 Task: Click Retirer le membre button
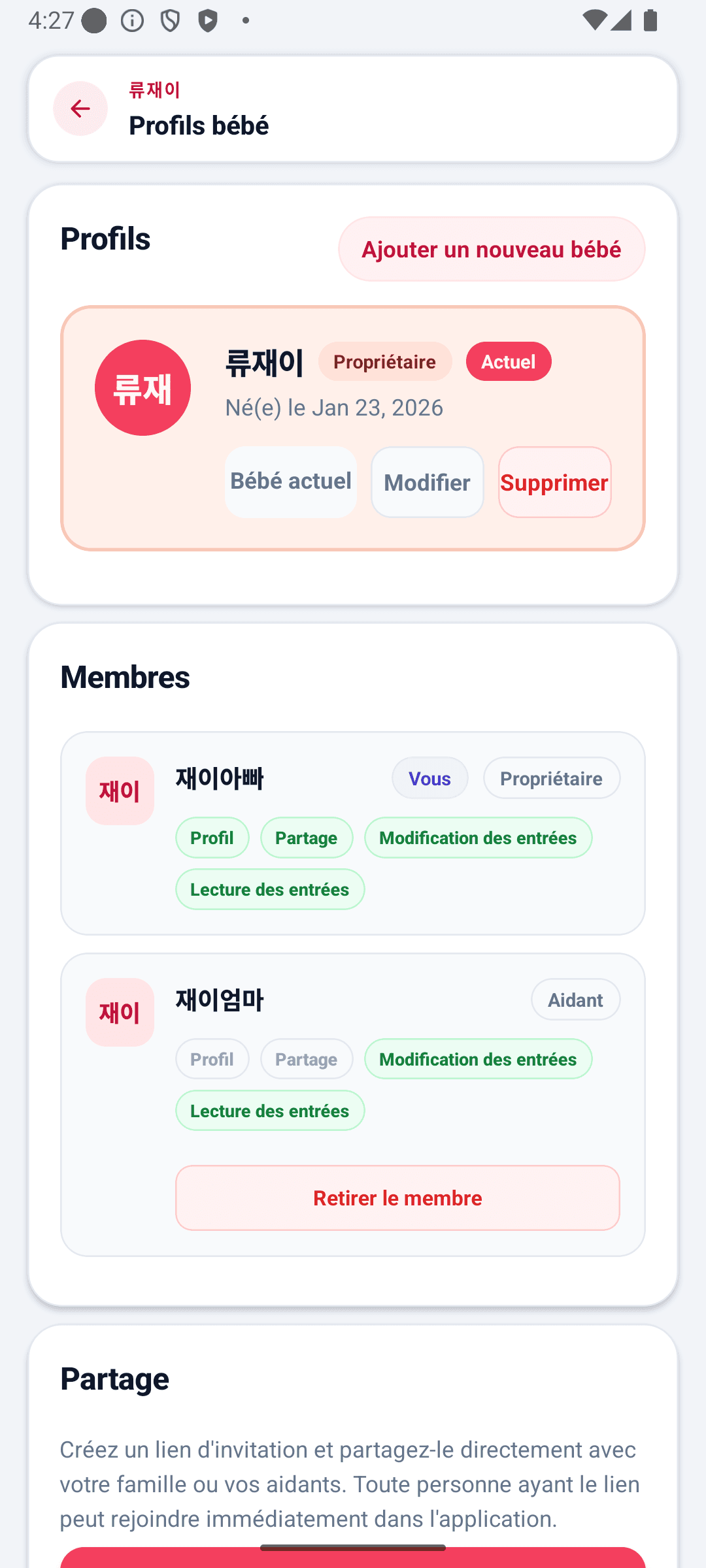pos(397,1198)
